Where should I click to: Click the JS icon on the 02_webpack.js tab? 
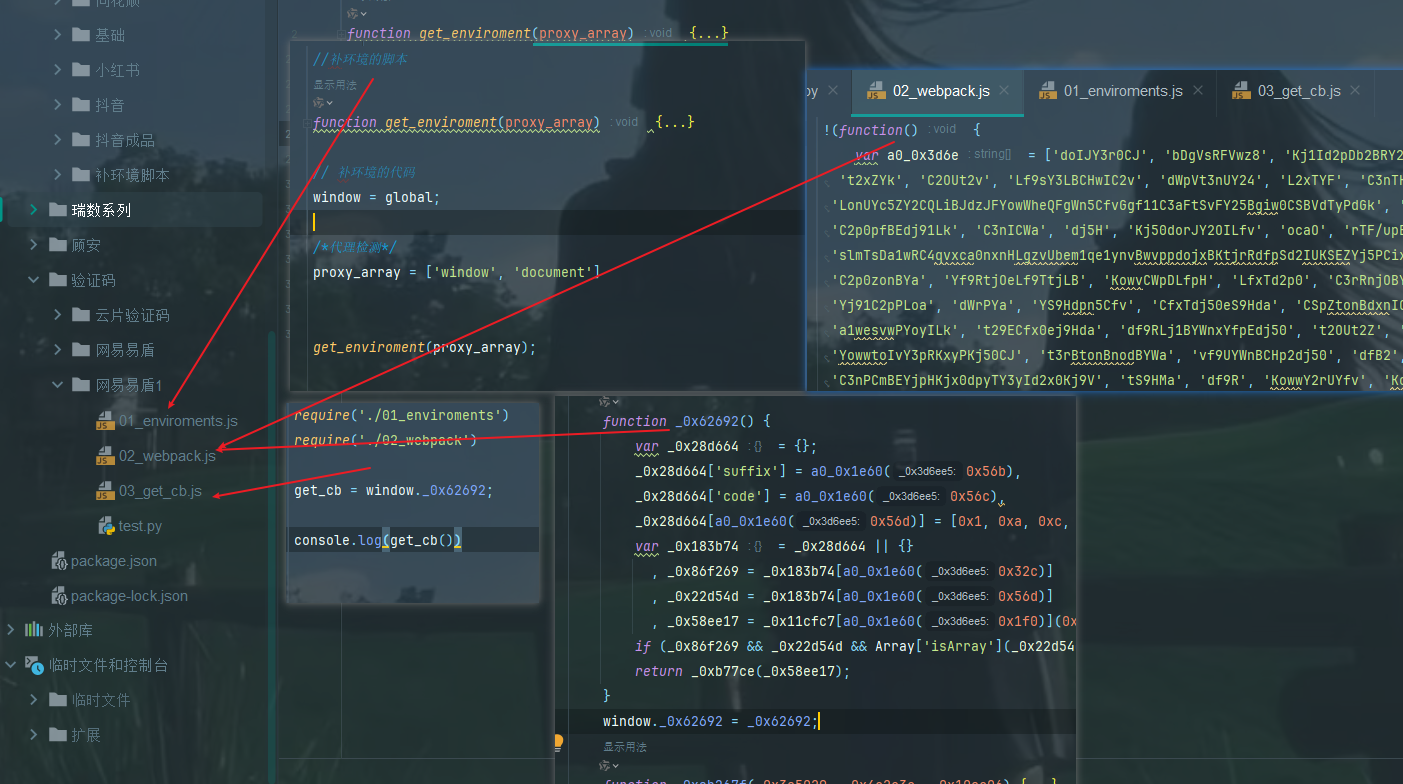coord(876,91)
